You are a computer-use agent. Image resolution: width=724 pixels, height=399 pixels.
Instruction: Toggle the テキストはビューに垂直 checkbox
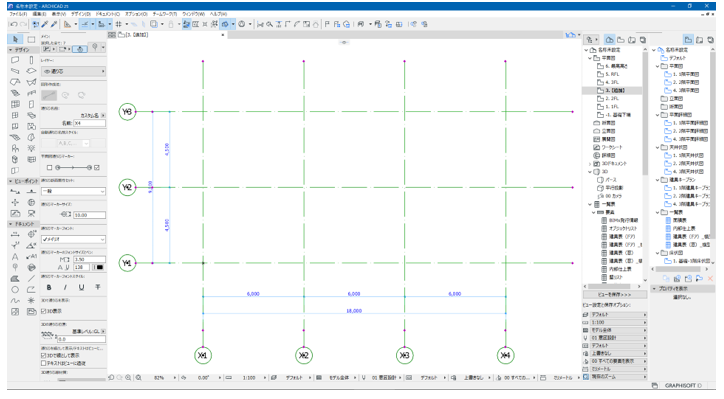coord(44,363)
